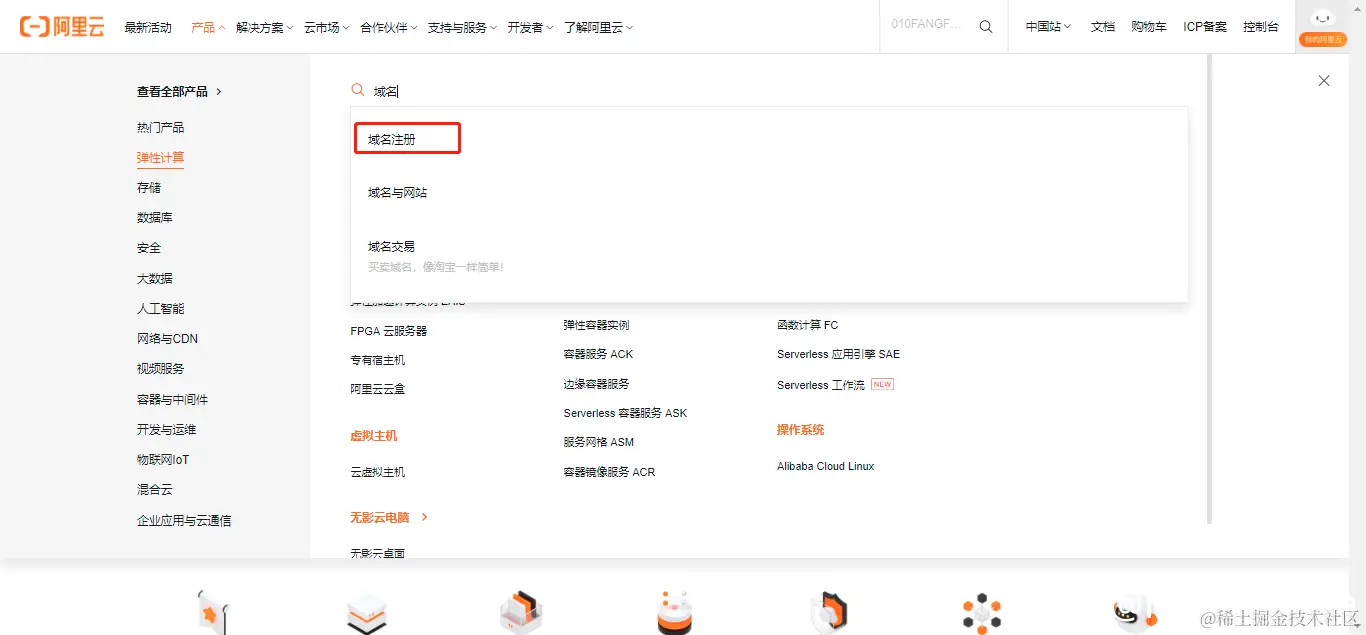
Task: Open 弹性容器实例
Action: tap(596, 324)
